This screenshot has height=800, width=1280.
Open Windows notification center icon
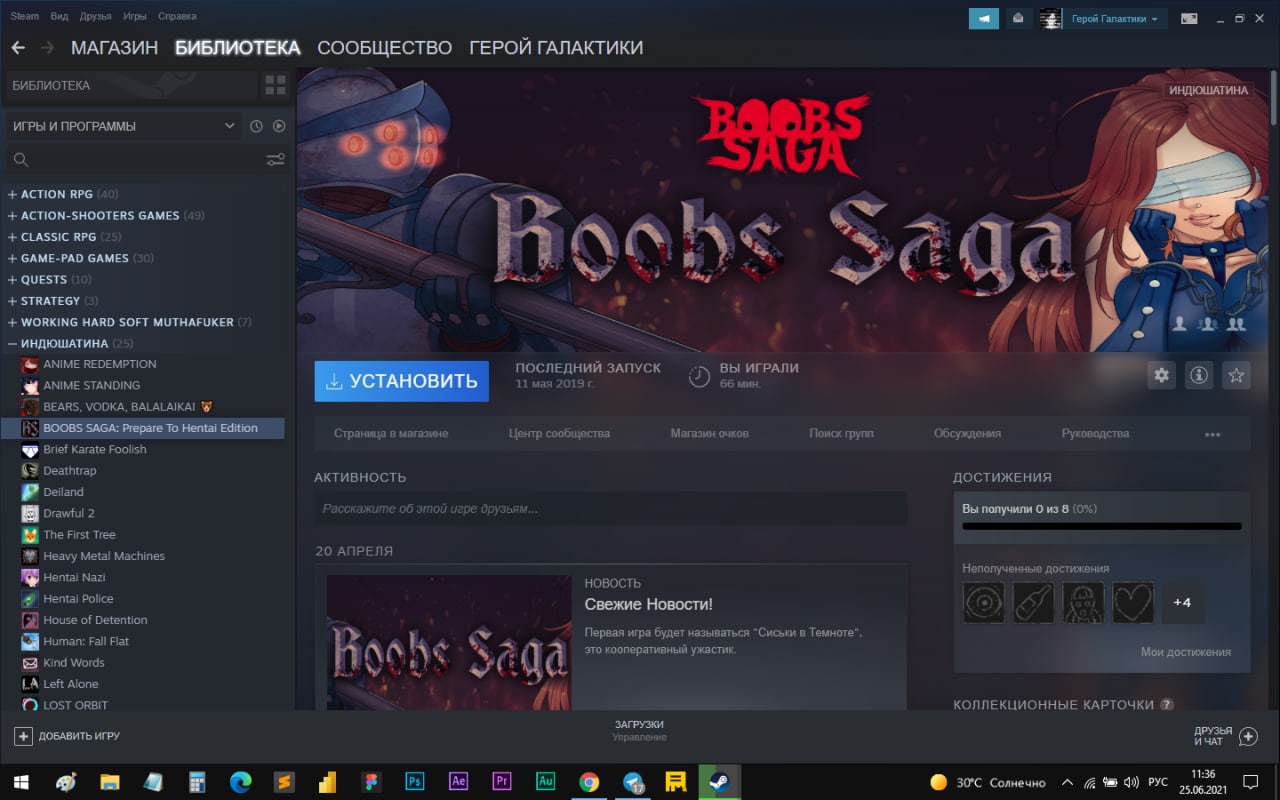(1250, 781)
